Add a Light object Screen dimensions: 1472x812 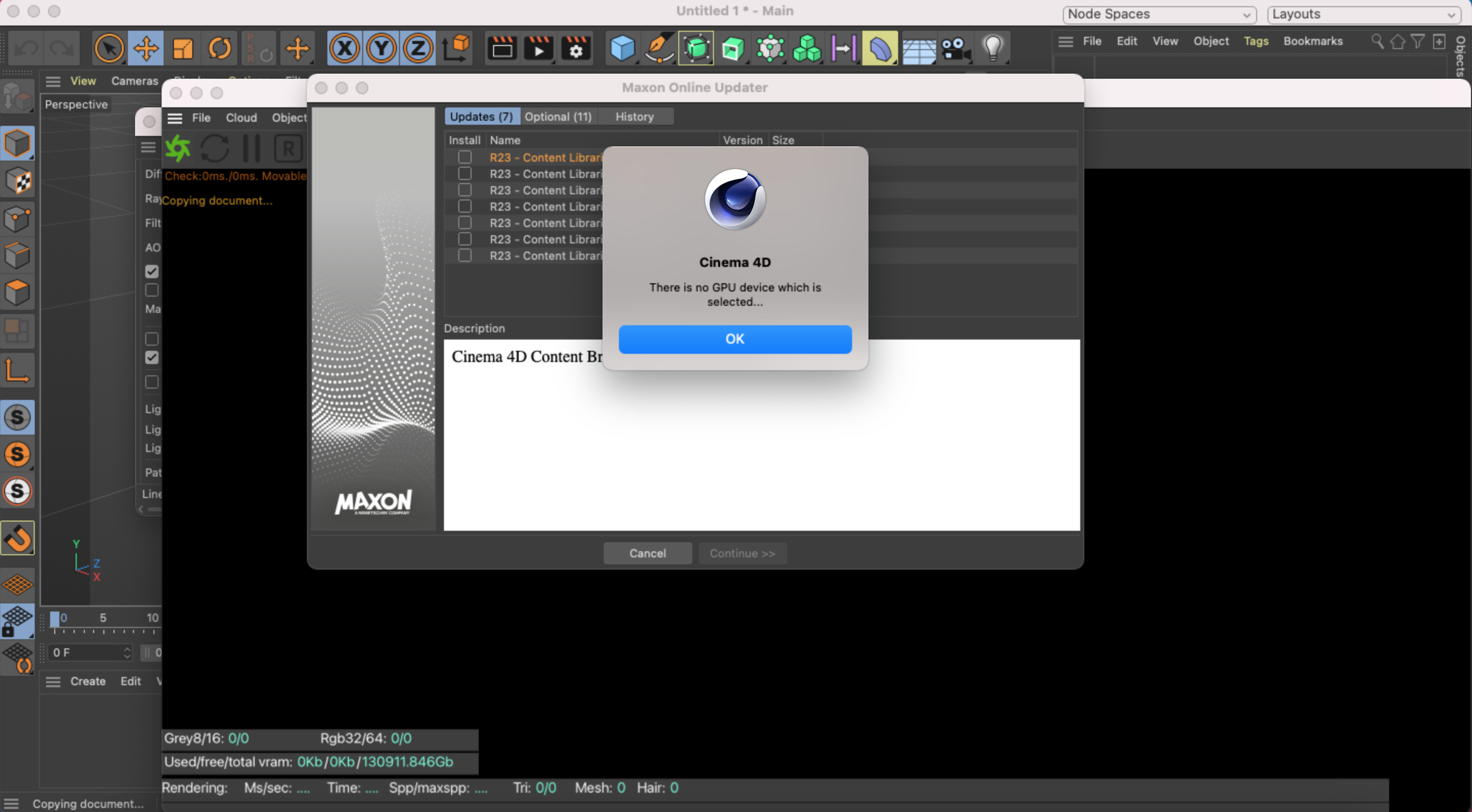pos(993,49)
